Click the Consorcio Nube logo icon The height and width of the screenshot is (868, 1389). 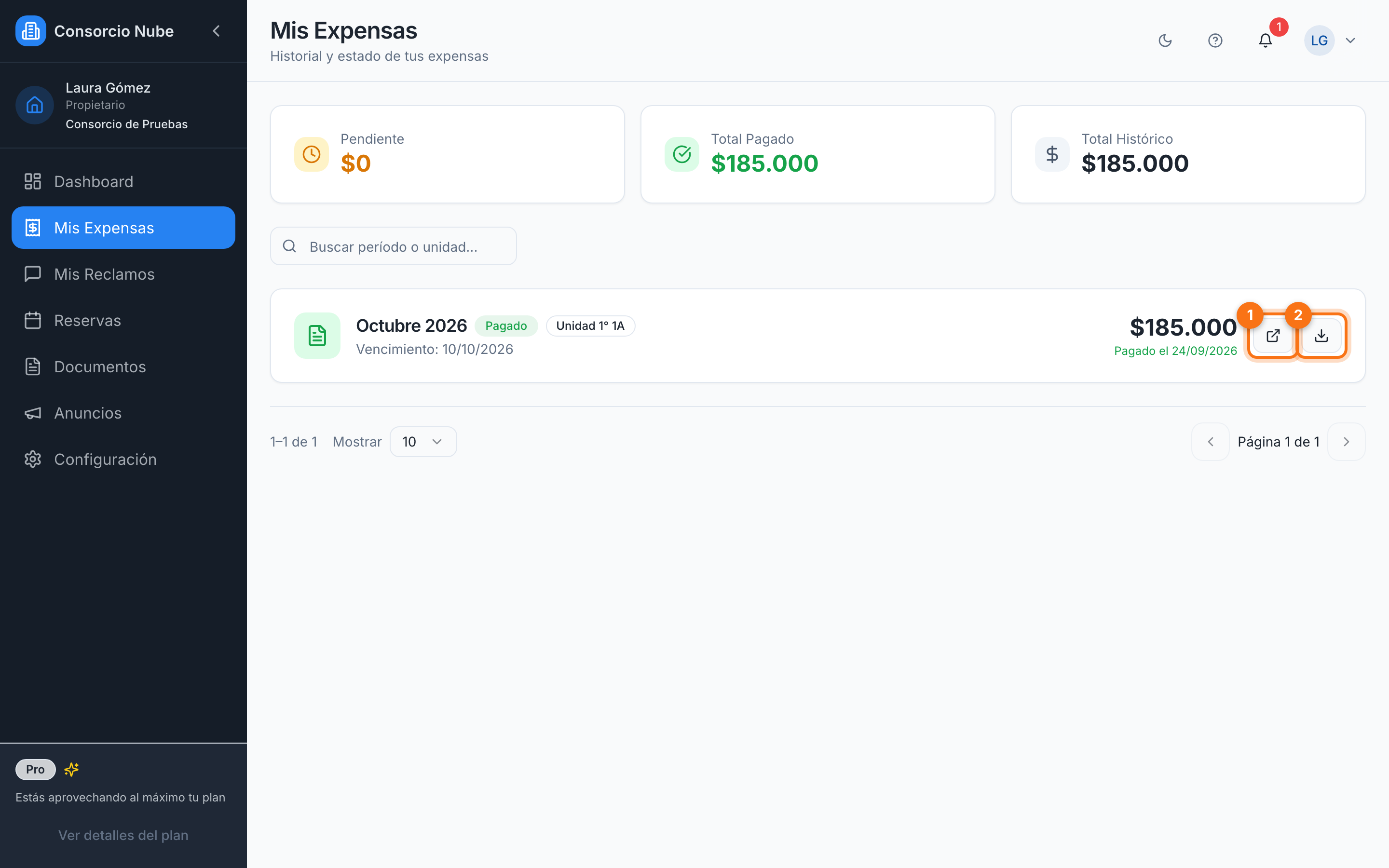pyautogui.click(x=30, y=31)
